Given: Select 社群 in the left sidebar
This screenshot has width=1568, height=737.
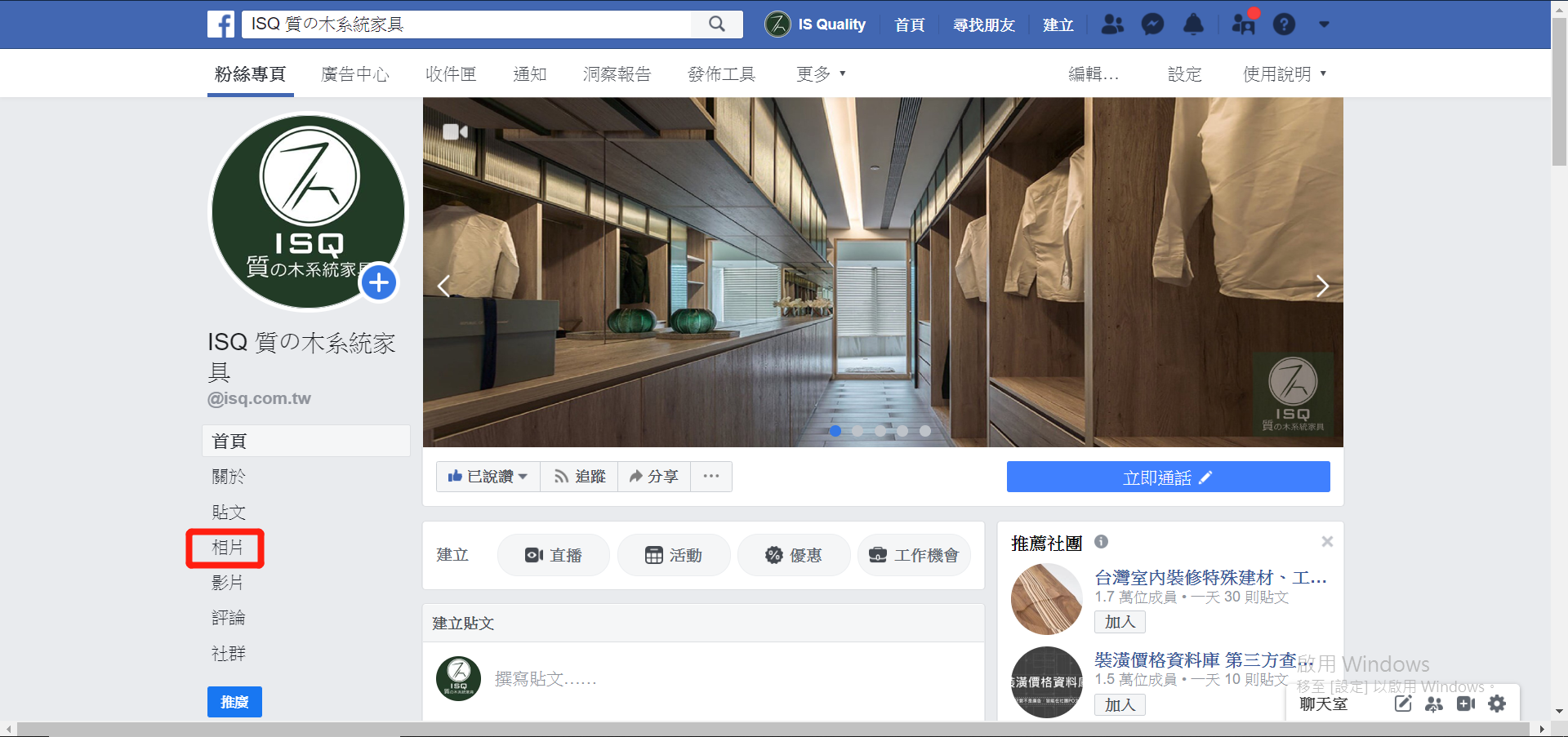Looking at the screenshot, I should (x=229, y=654).
